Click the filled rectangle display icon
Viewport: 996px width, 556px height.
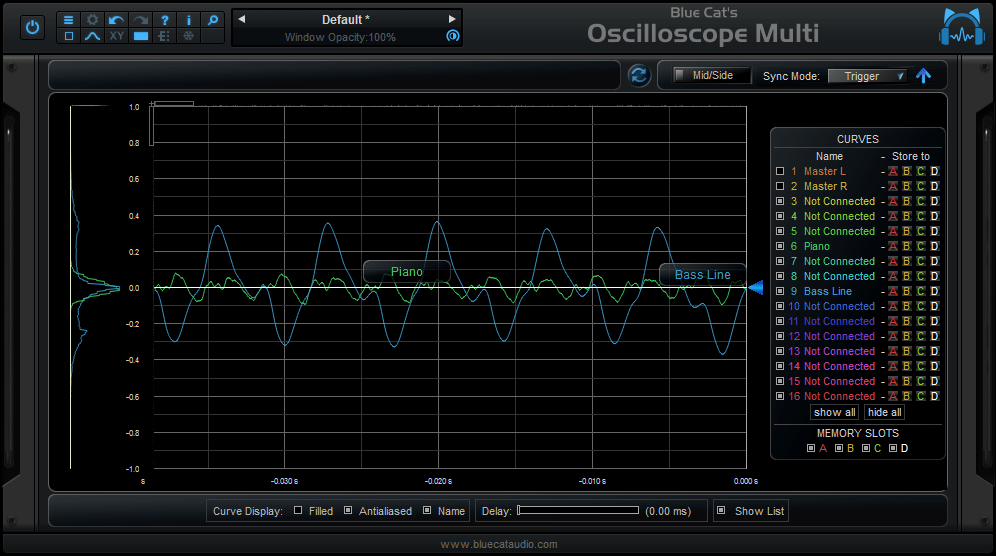[140, 36]
